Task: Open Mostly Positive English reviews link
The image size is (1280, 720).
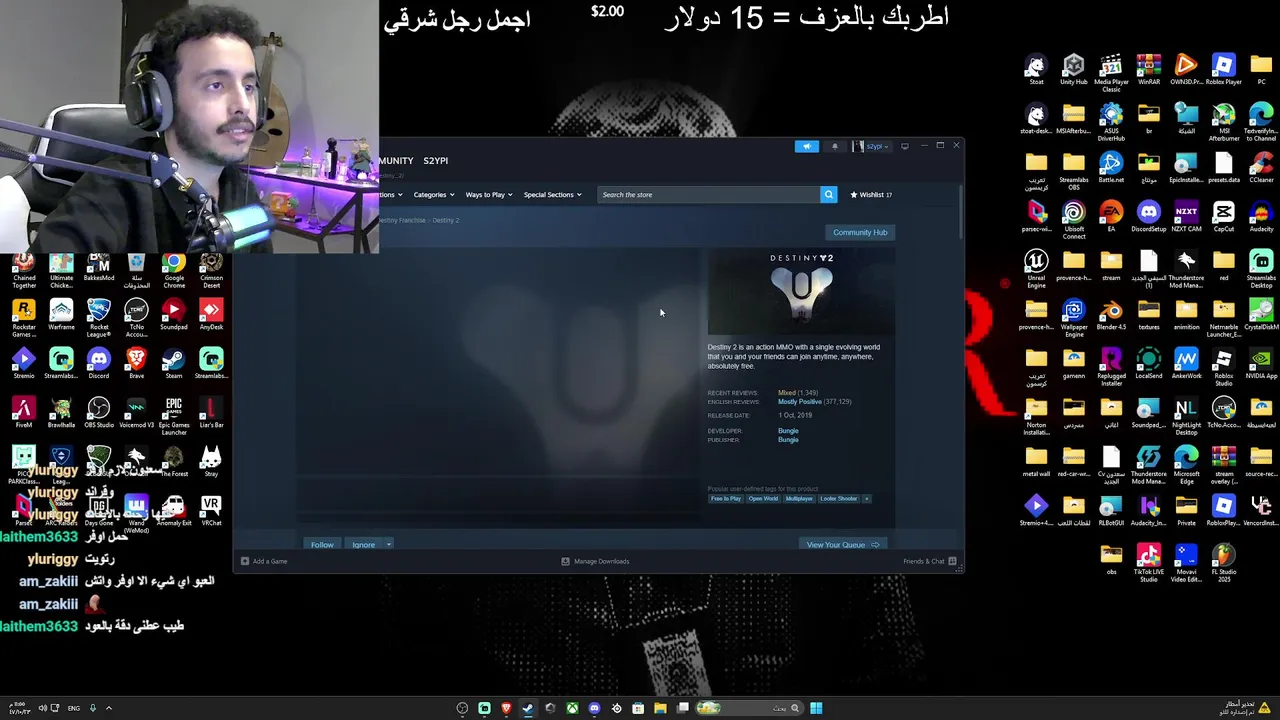Action: tap(800, 402)
